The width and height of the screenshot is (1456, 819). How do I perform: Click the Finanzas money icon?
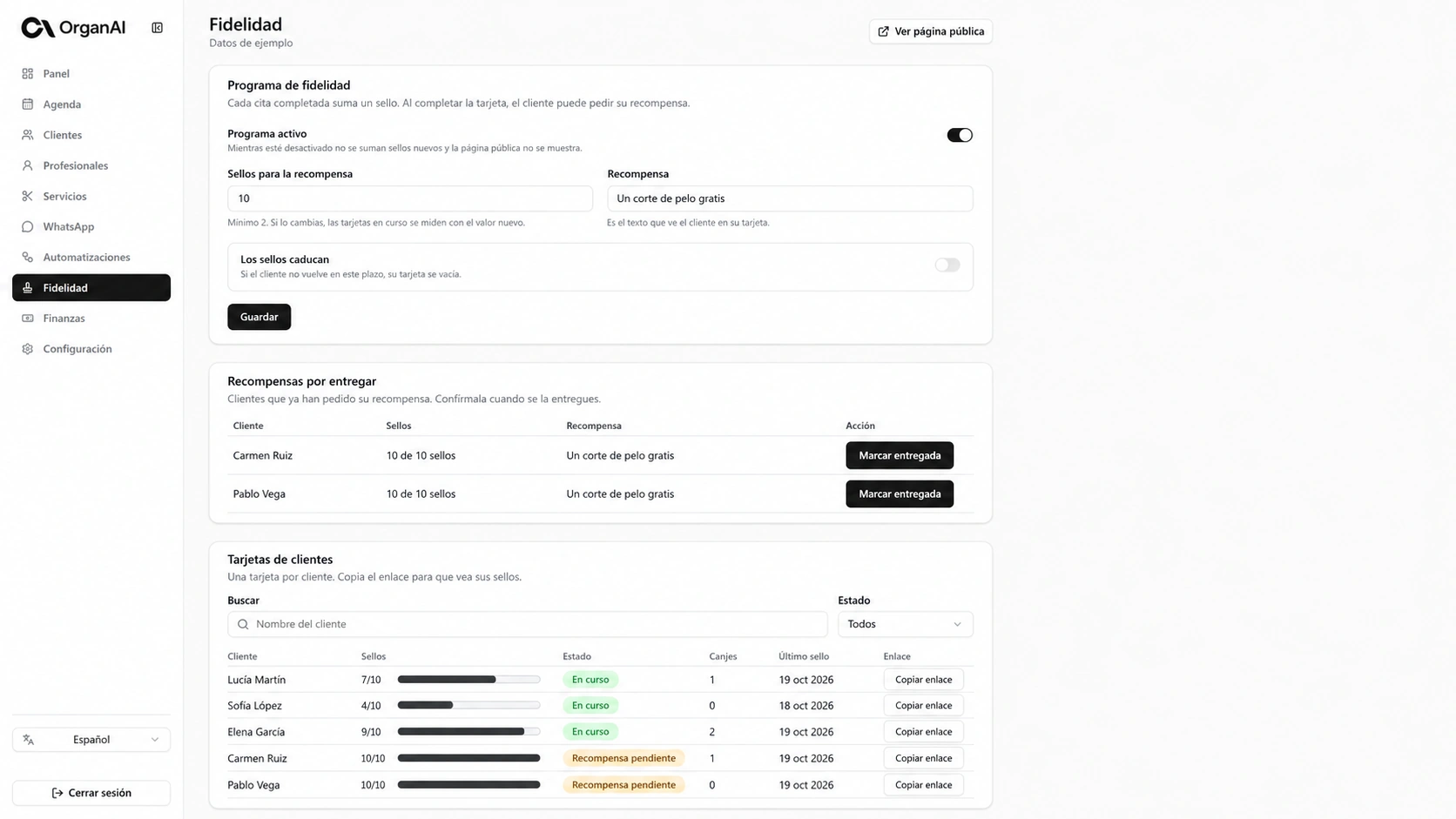tap(28, 318)
